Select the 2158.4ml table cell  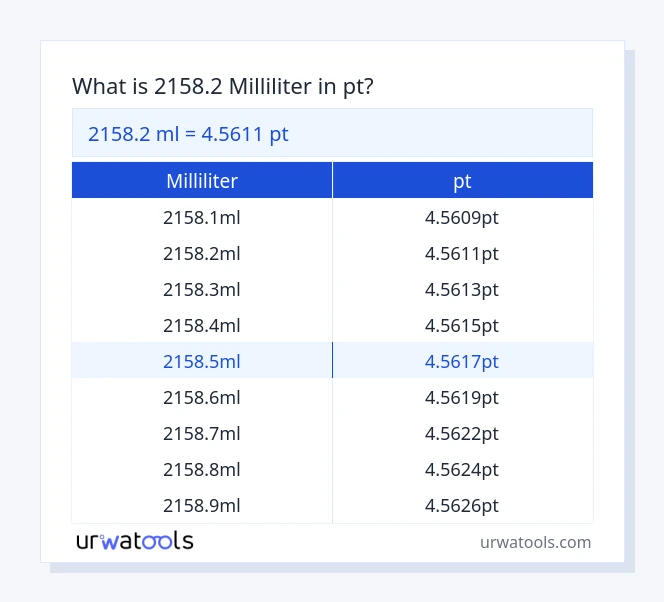202,325
